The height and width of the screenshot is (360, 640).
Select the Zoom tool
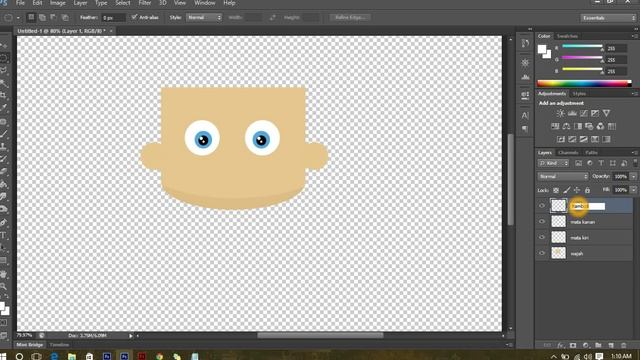coord(4,287)
